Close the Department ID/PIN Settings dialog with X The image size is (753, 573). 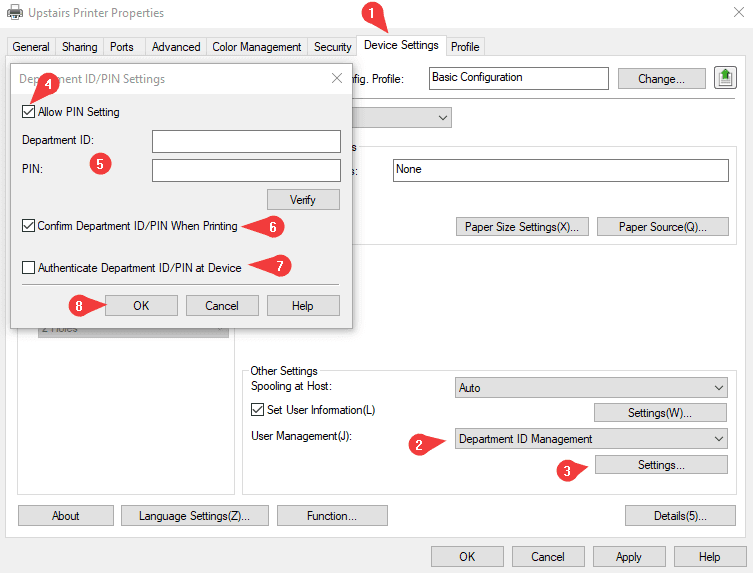coord(336,78)
